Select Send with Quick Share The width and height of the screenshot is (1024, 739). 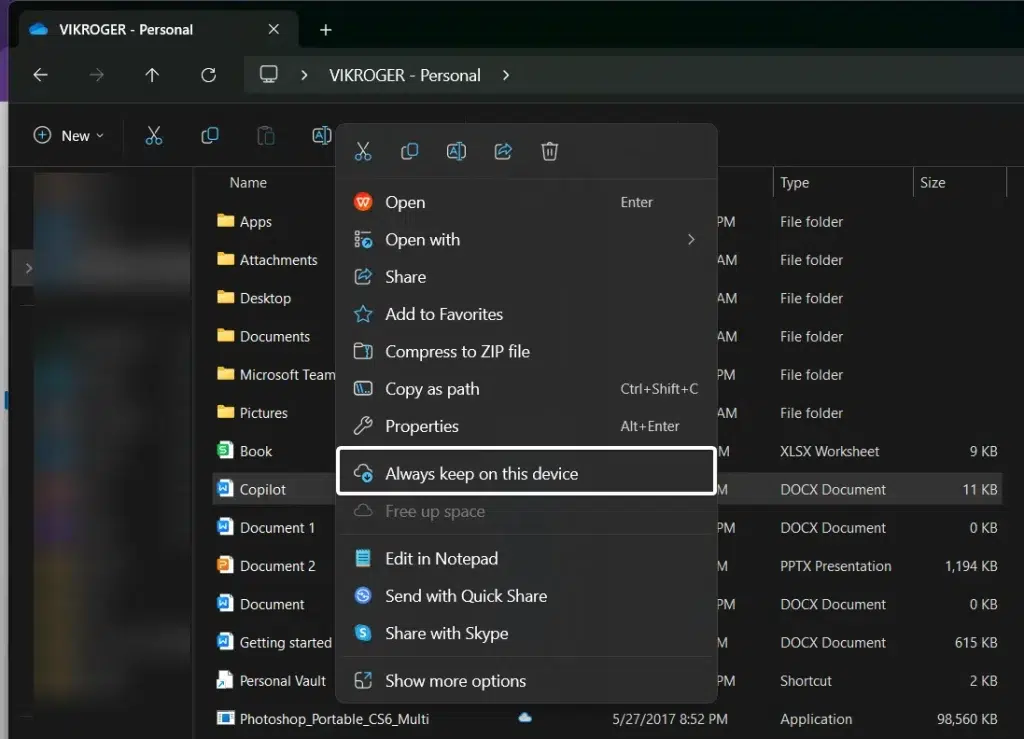526,596
